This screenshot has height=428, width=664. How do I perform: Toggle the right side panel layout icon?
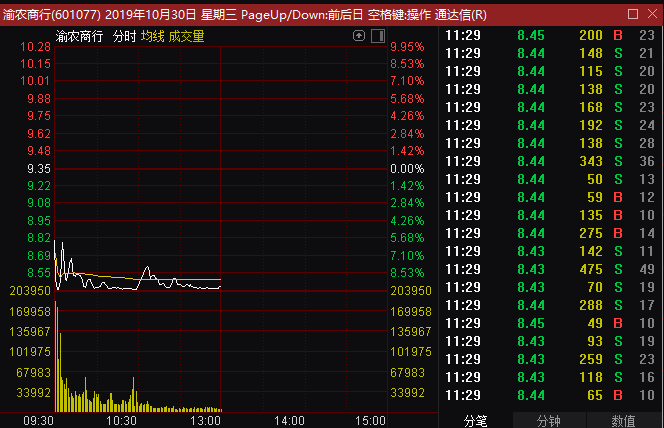coord(378,36)
